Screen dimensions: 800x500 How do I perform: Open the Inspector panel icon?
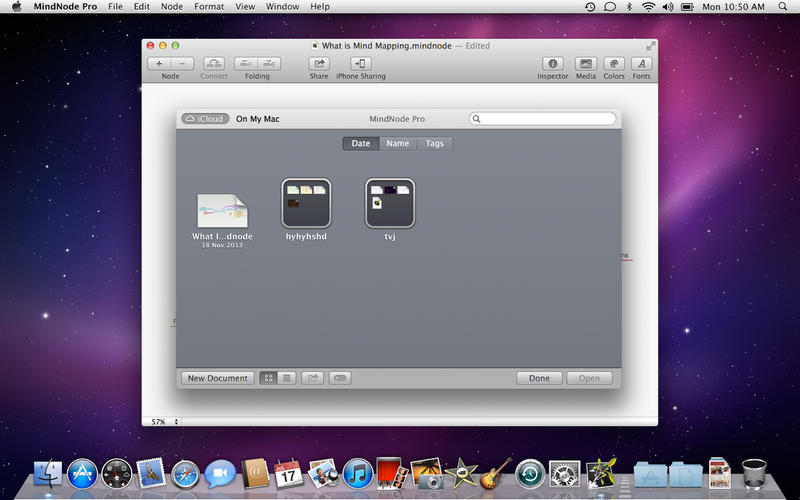point(552,63)
